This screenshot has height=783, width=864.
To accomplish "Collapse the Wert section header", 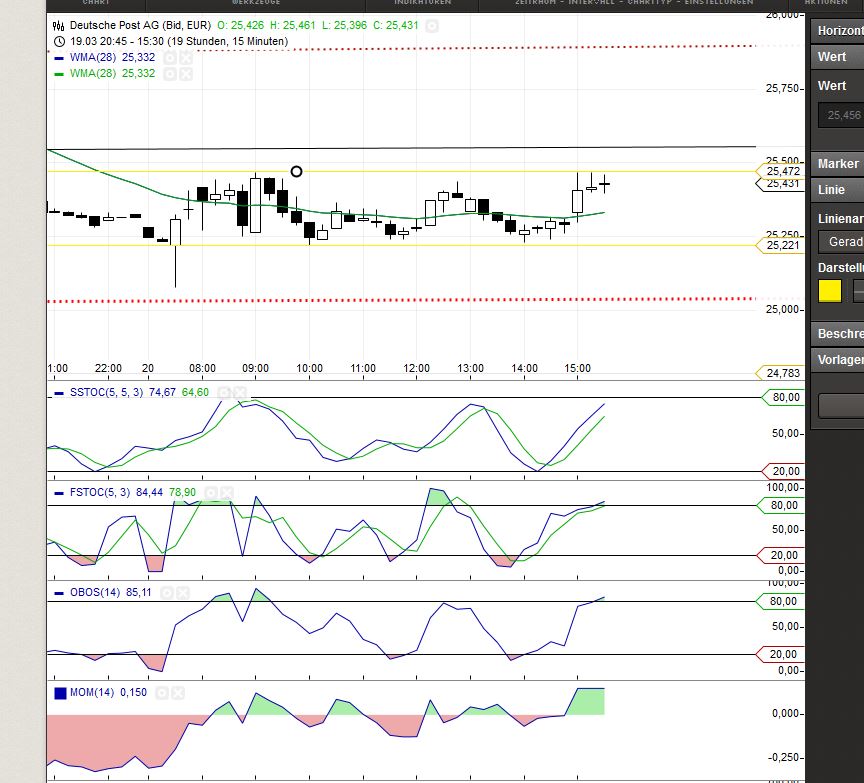I will point(838,57).
